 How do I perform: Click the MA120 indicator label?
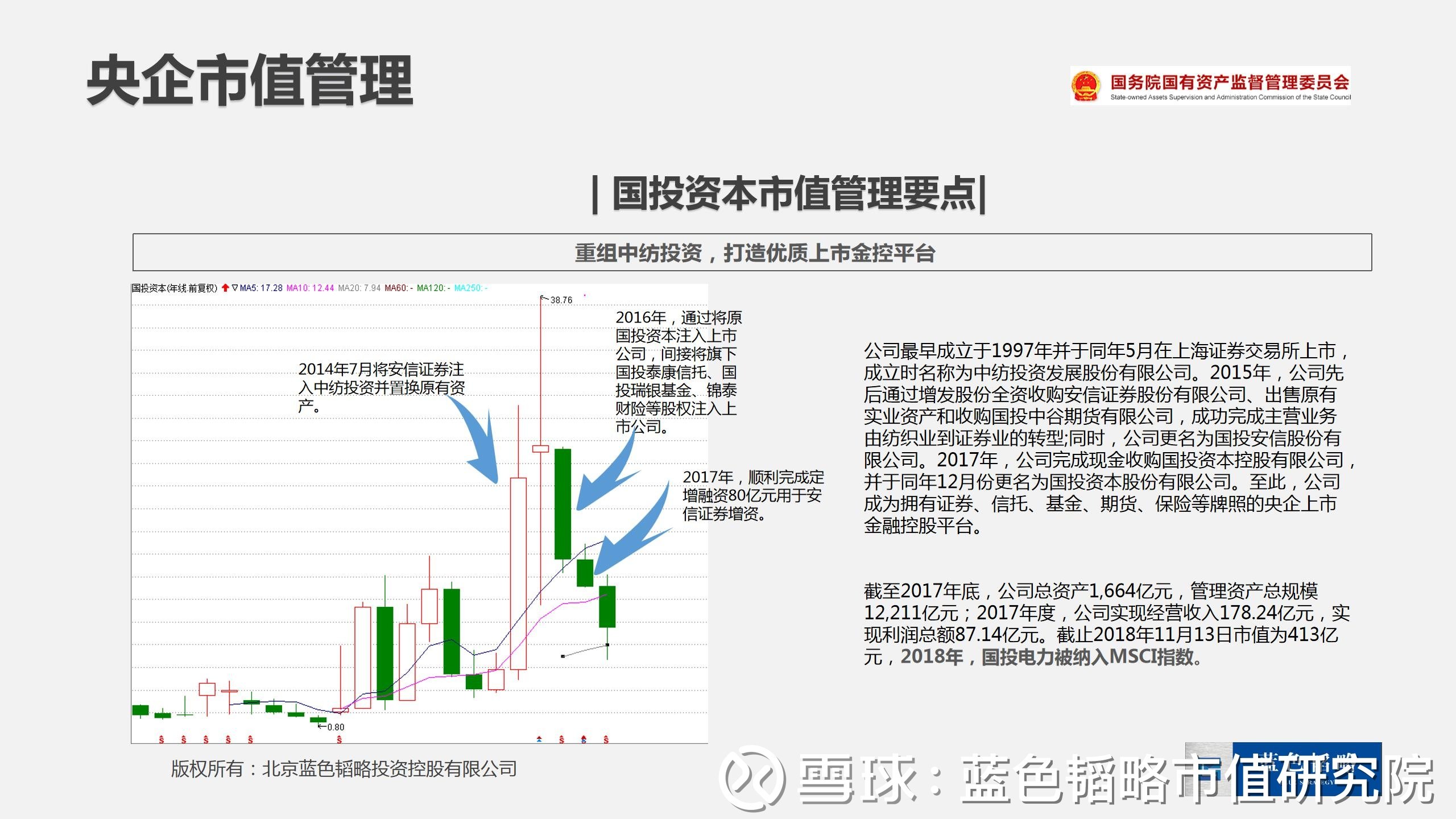pyautogui.click(x=433, y=288)
